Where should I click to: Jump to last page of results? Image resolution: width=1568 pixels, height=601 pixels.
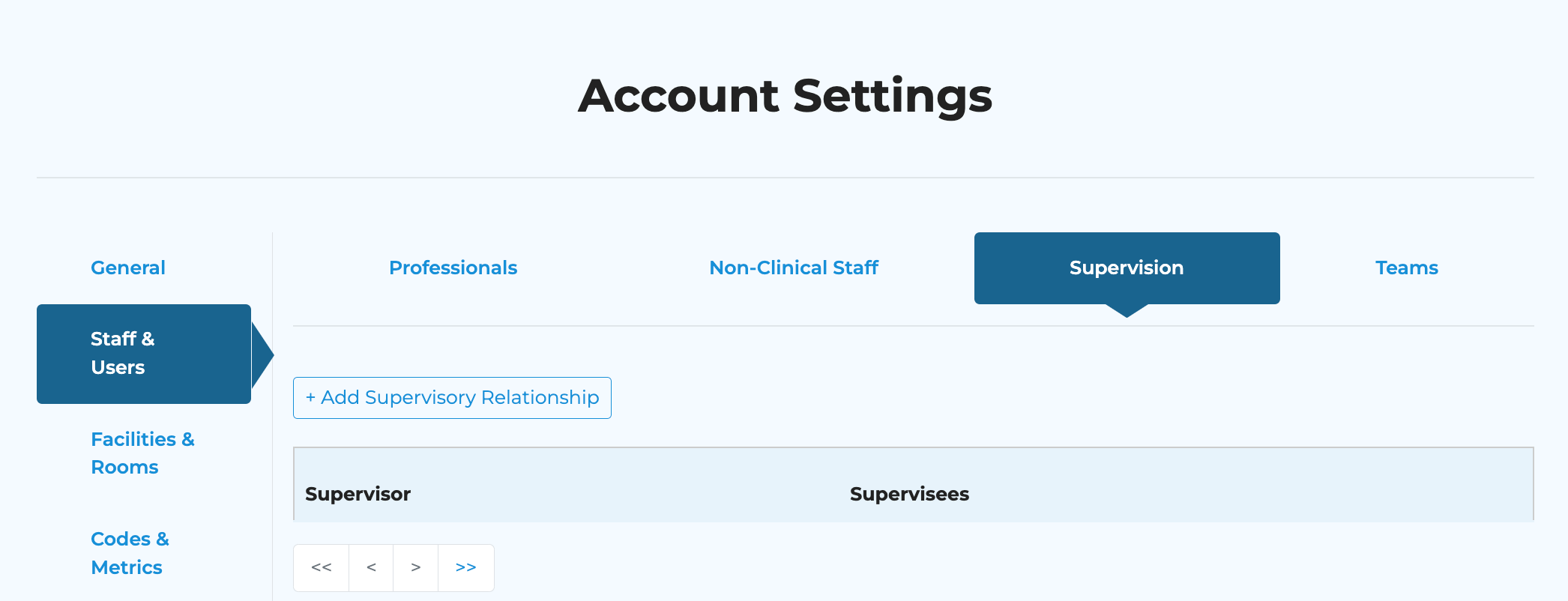[x=465, y=567]
